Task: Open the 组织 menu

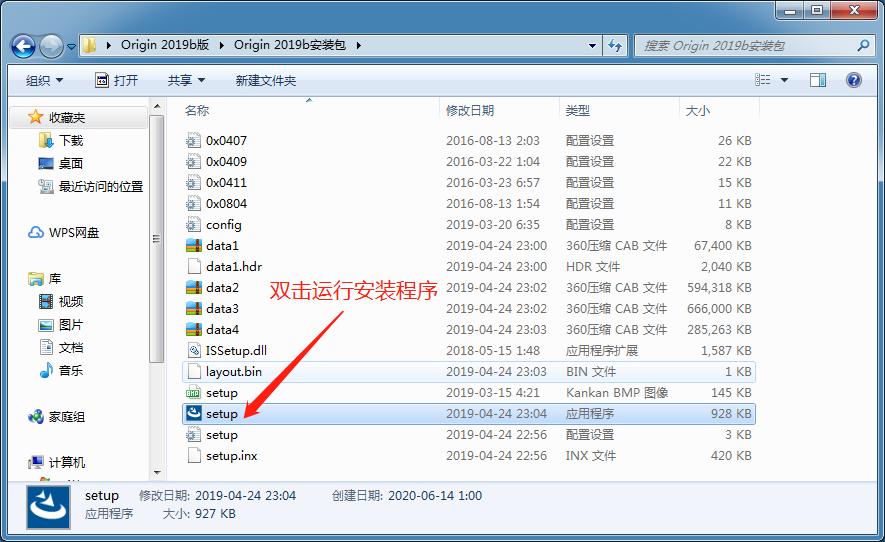Action: click(44, 81)
